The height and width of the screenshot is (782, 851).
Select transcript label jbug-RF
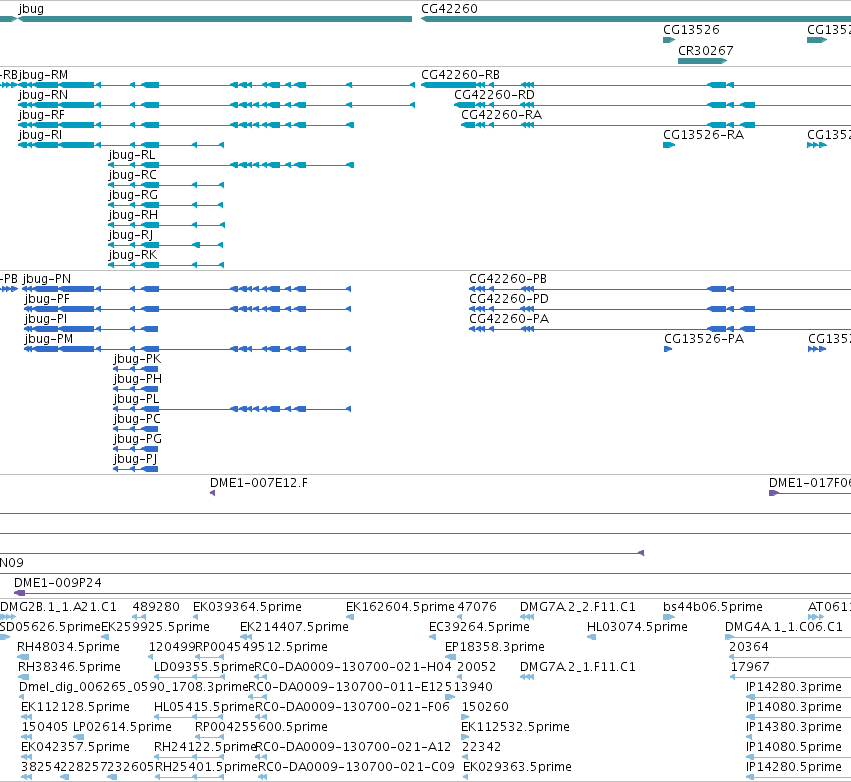[x=41, y=115]
